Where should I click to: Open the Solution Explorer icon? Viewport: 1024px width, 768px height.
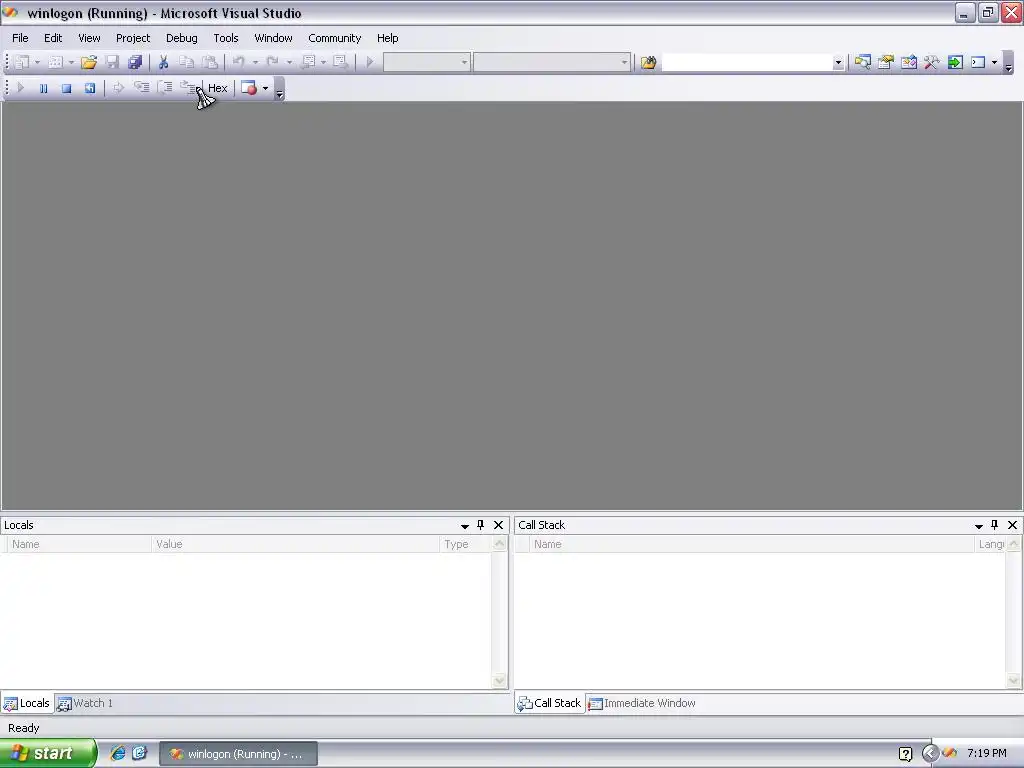point(863,62)
